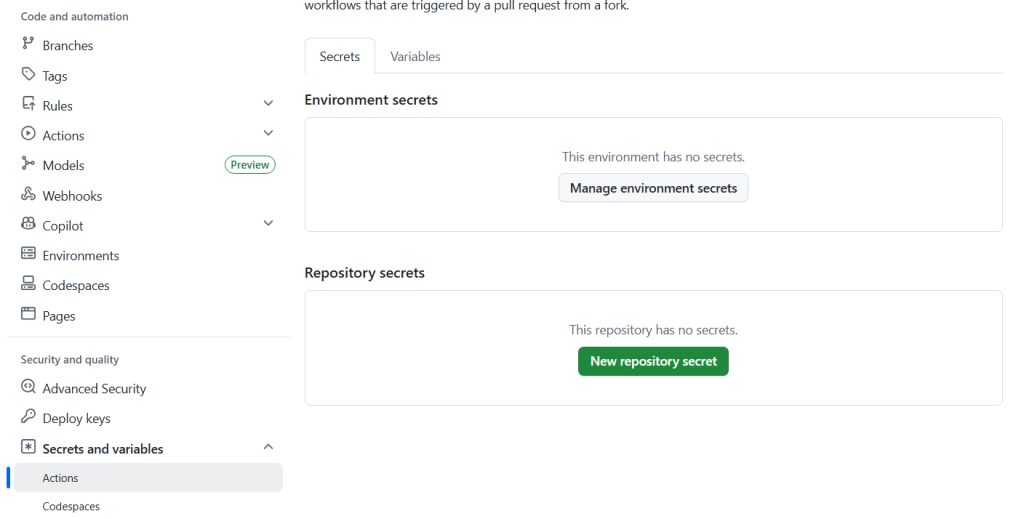Click the Environments icon in sidebar
This screenshot has width=1024, height=519.
click(x=28, y=255)
